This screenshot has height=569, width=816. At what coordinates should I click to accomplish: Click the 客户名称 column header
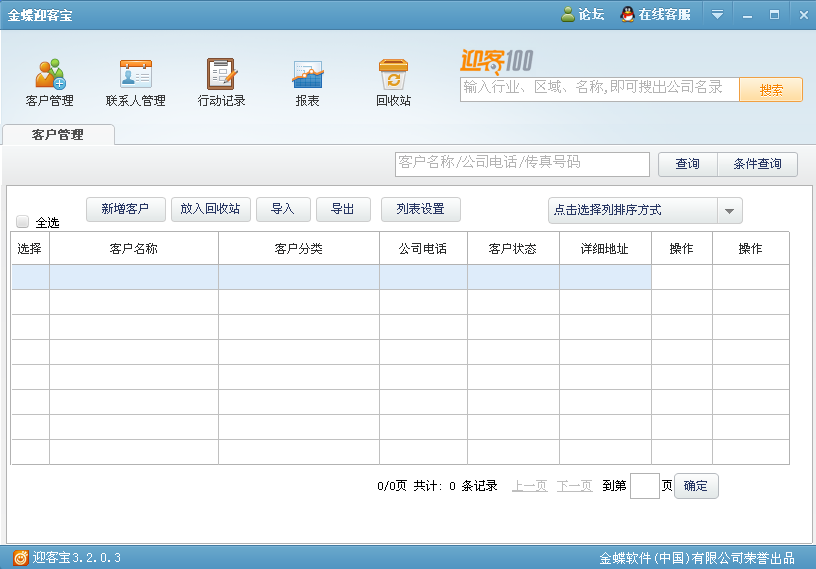tap(134, 249)
